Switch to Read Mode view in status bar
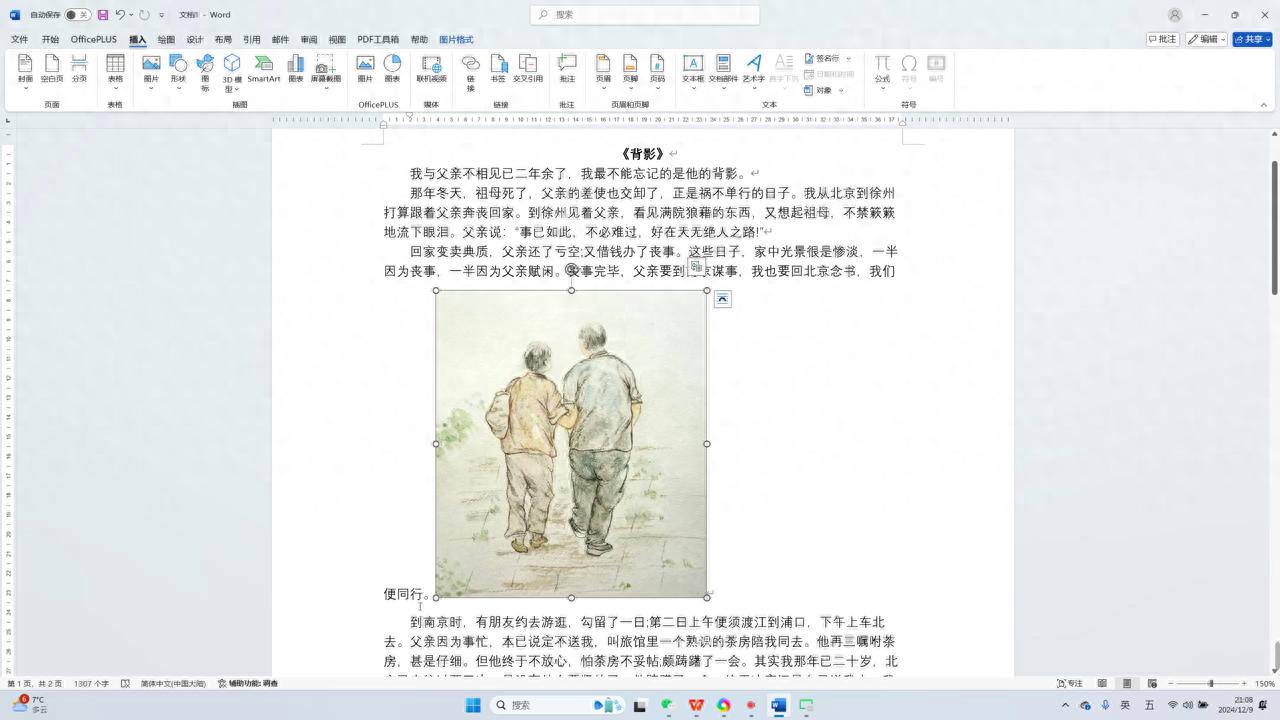The height and width of the screenshot is (720, 1280). pyautogui.click(x=1102, y=683)
